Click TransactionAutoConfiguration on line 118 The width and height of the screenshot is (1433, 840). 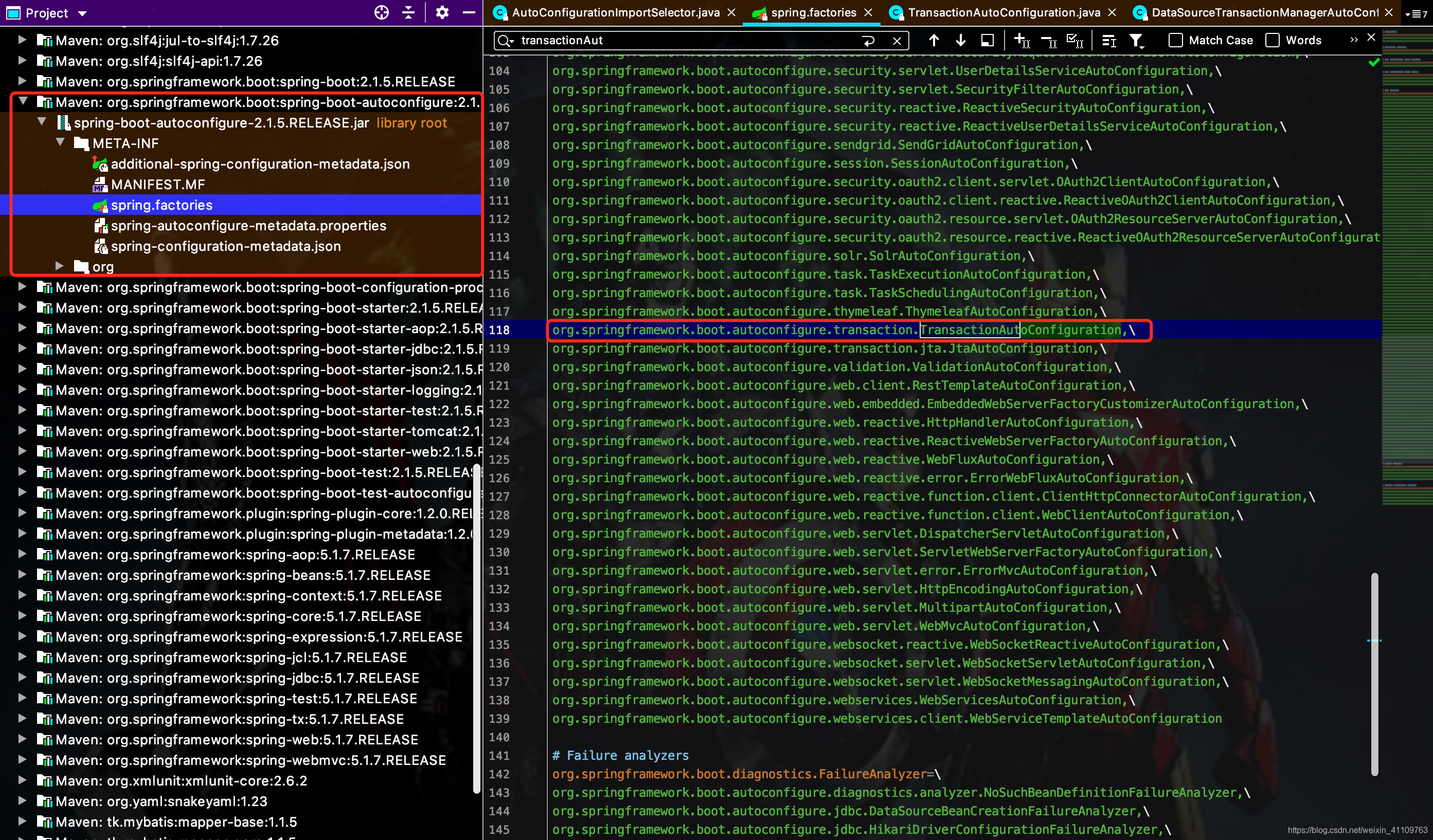click(1020, 330)
